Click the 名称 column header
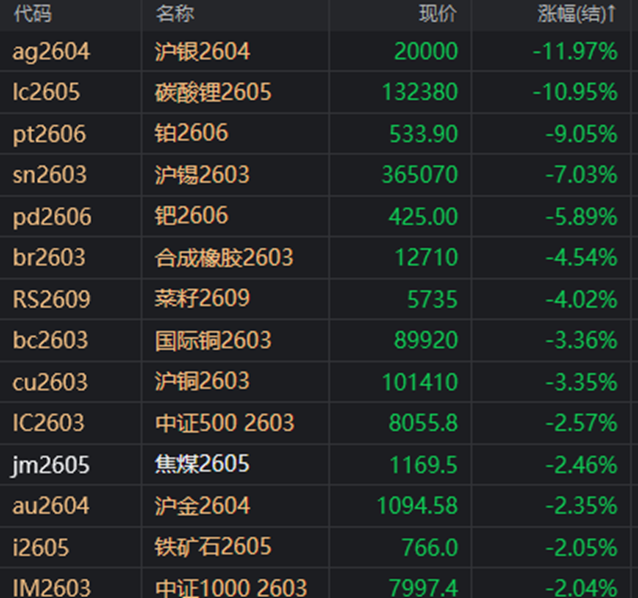Screen dimensions: 638x598 click(x=175, y=14)
